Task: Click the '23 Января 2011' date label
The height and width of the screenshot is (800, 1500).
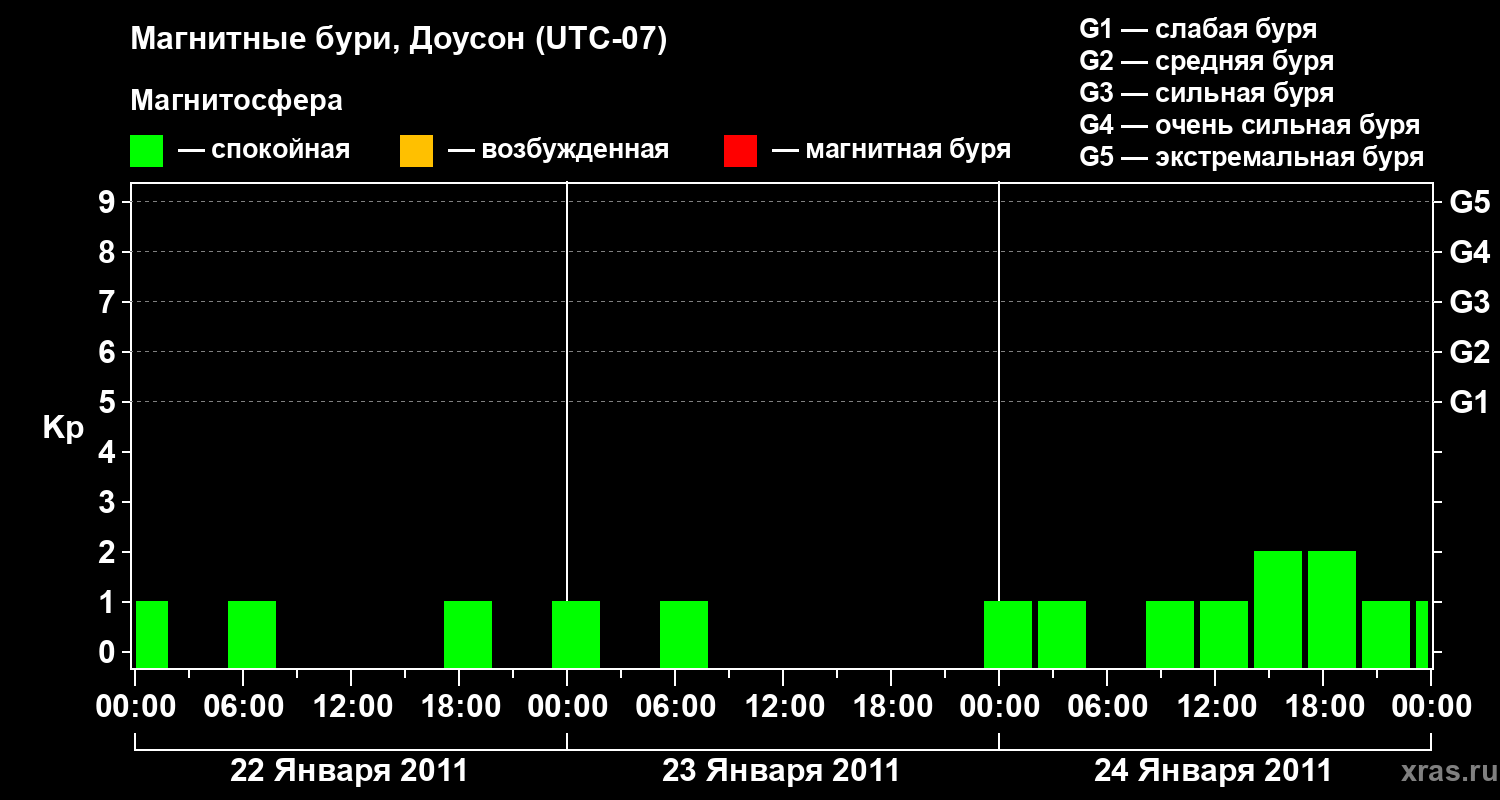Action: (781, 771)
